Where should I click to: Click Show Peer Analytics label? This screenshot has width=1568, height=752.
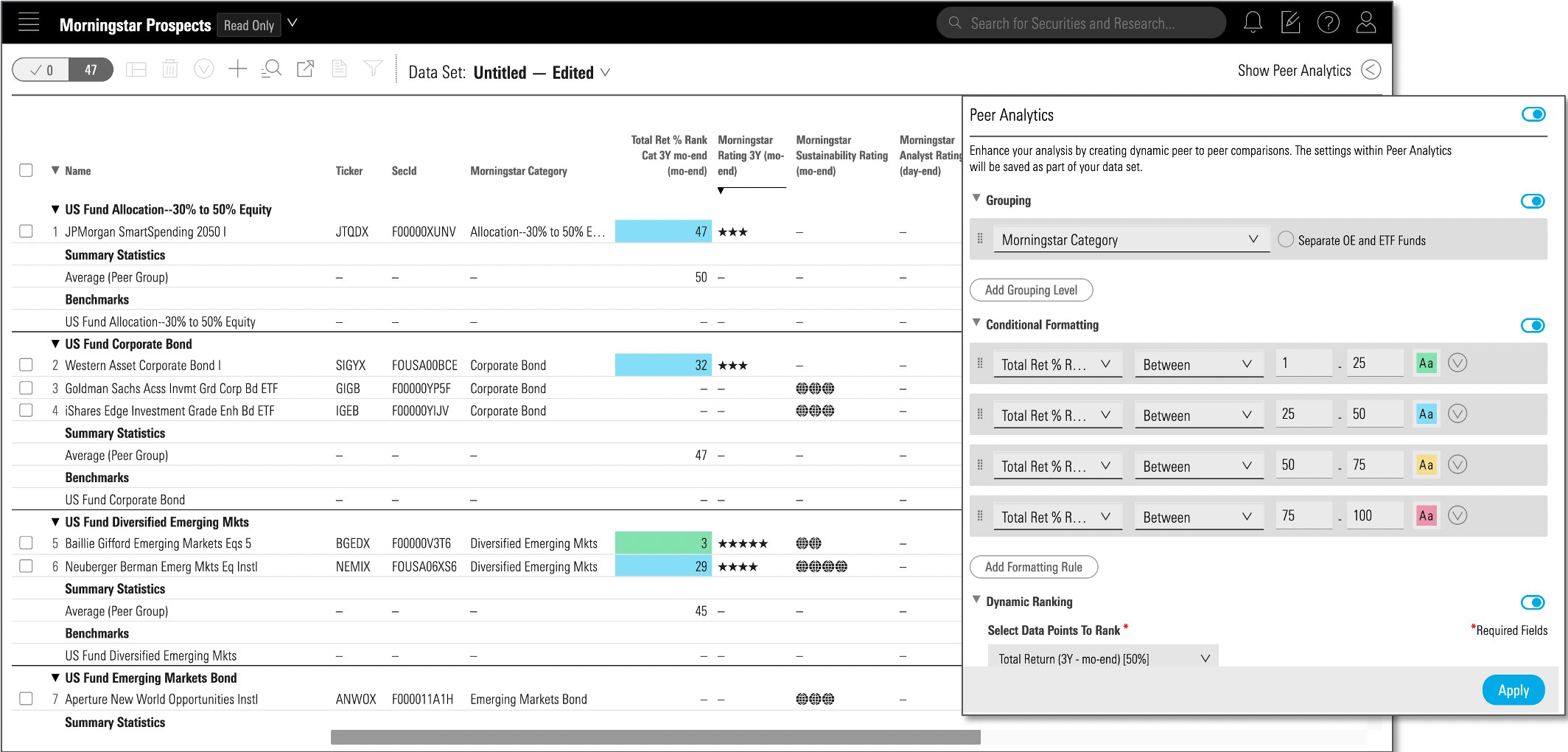pos(1294,71)
